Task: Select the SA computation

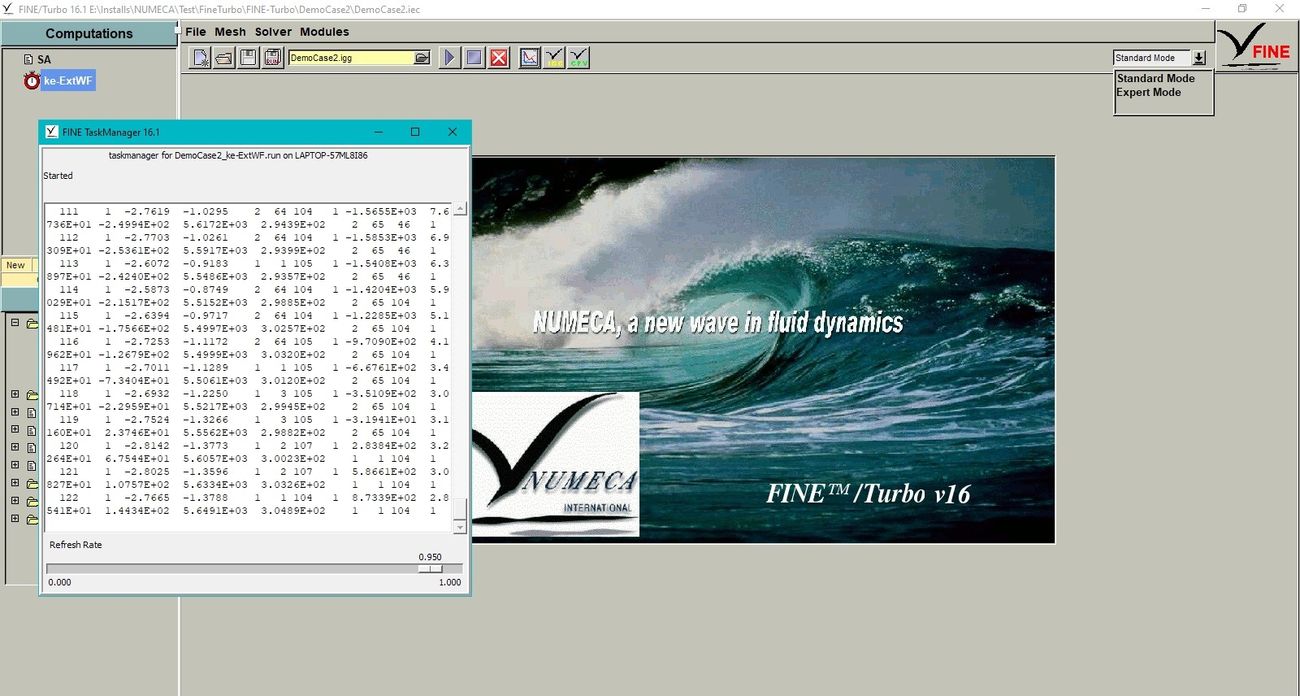Action: [x=44, y=60]
